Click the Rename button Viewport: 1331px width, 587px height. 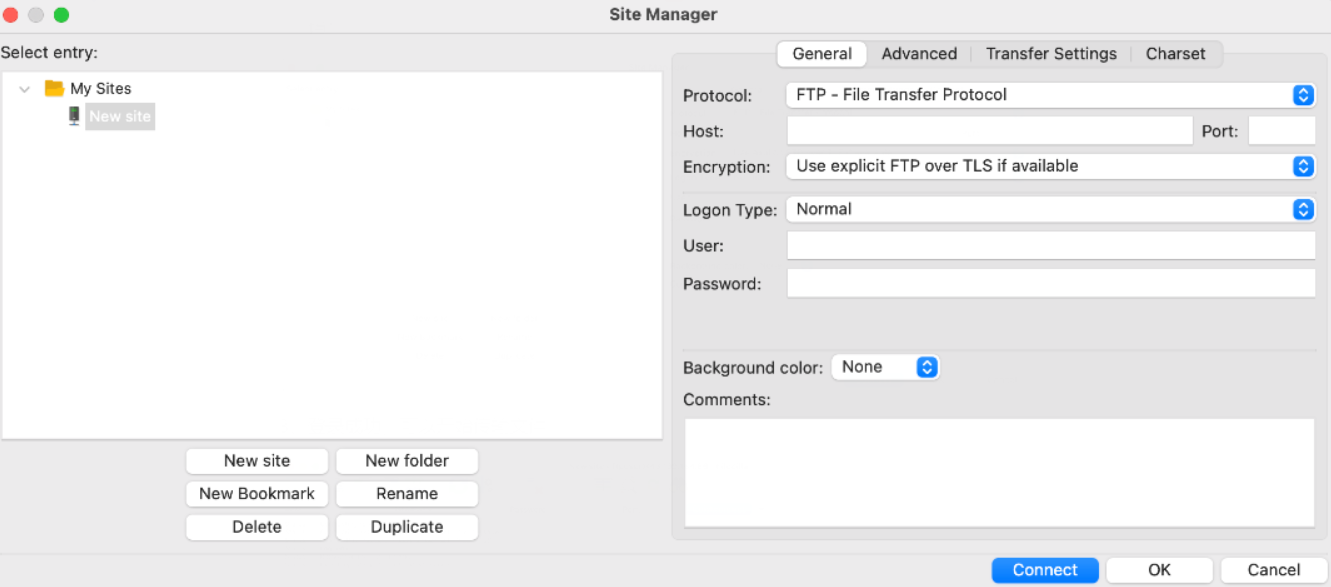click(407, 494)
